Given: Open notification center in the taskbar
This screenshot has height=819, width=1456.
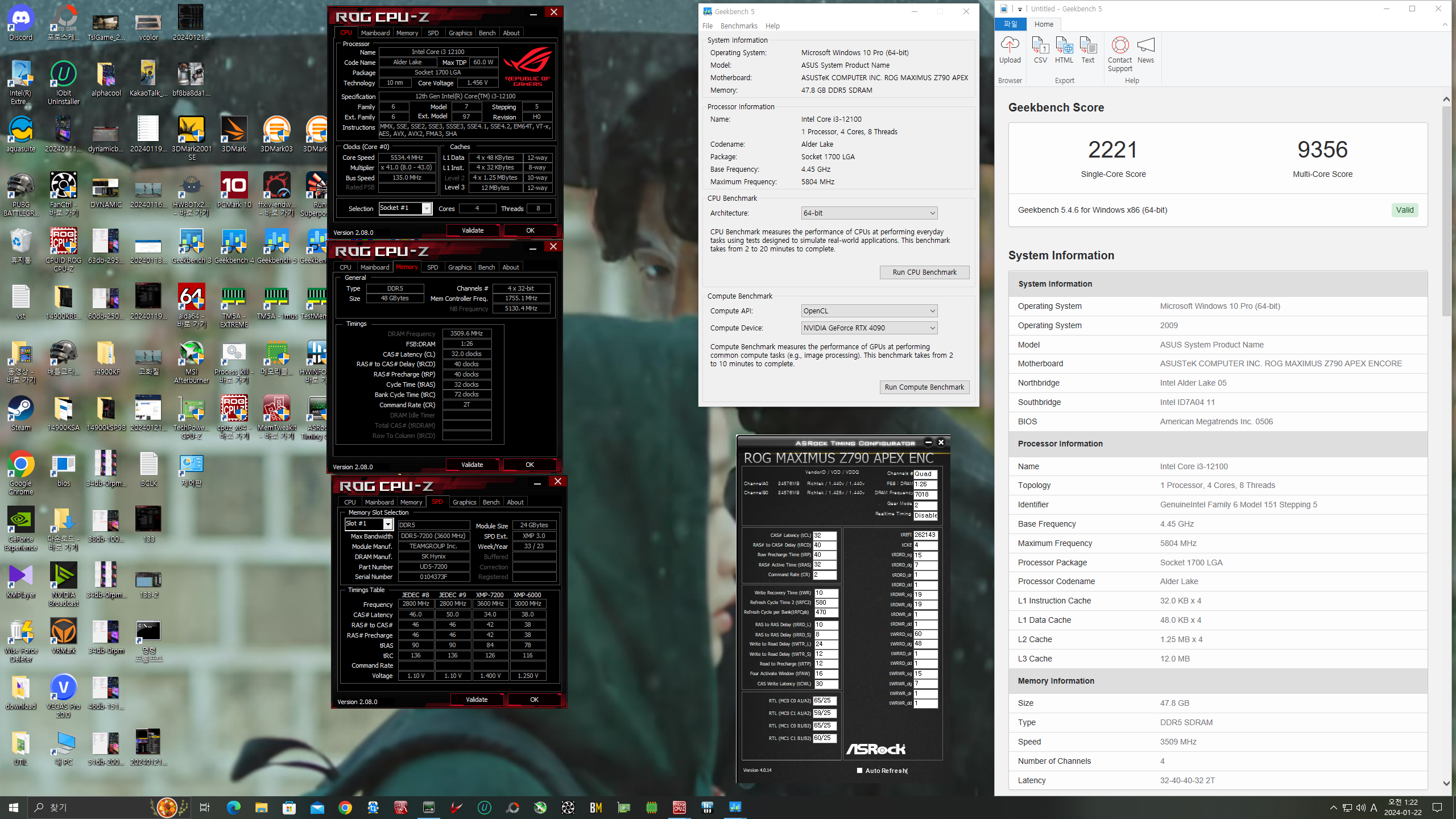Looking at the screenshot, I should [x=1438, y=808].
